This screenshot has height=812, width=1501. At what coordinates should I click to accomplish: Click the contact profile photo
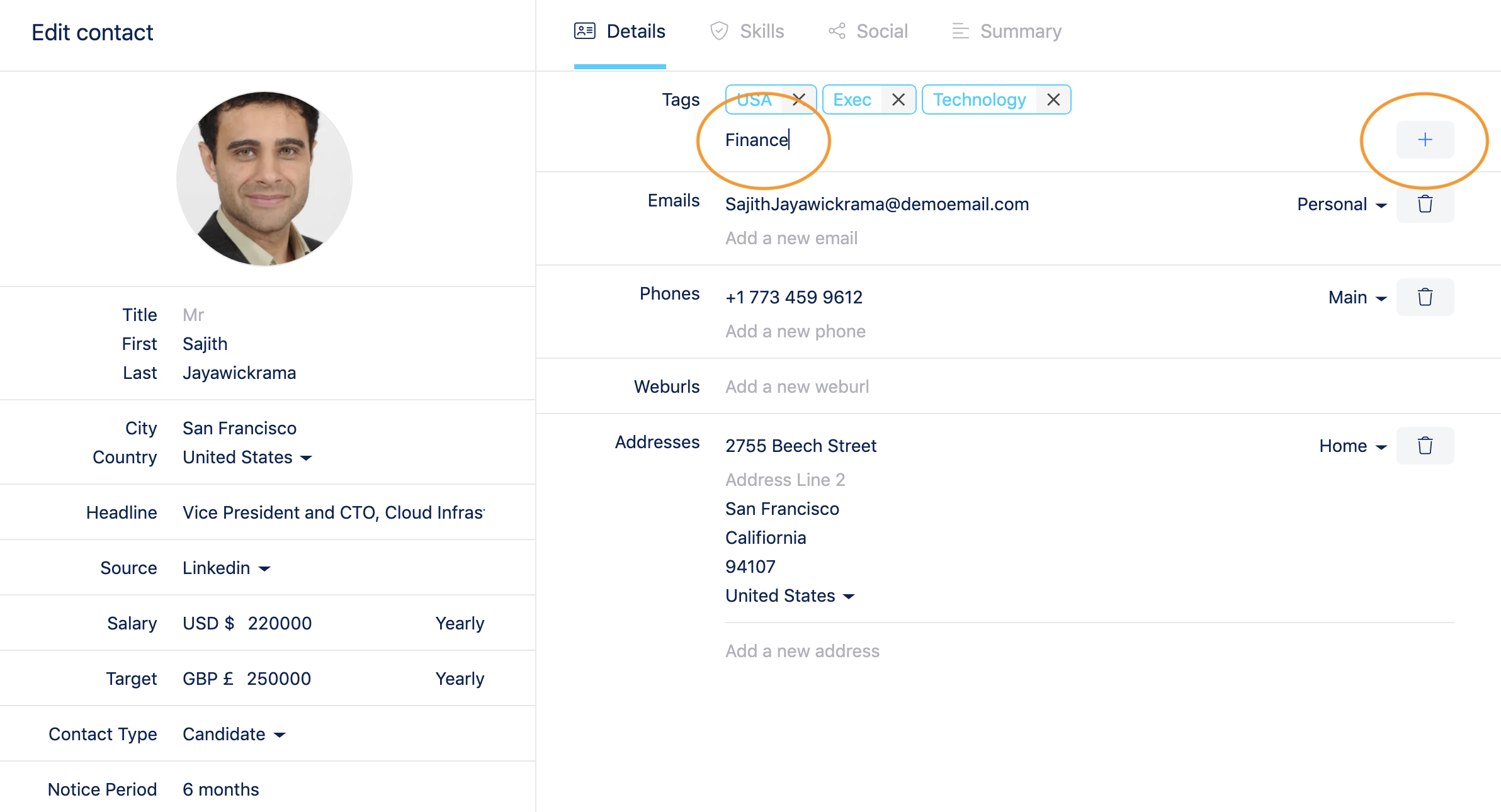[x=264, y=179]
